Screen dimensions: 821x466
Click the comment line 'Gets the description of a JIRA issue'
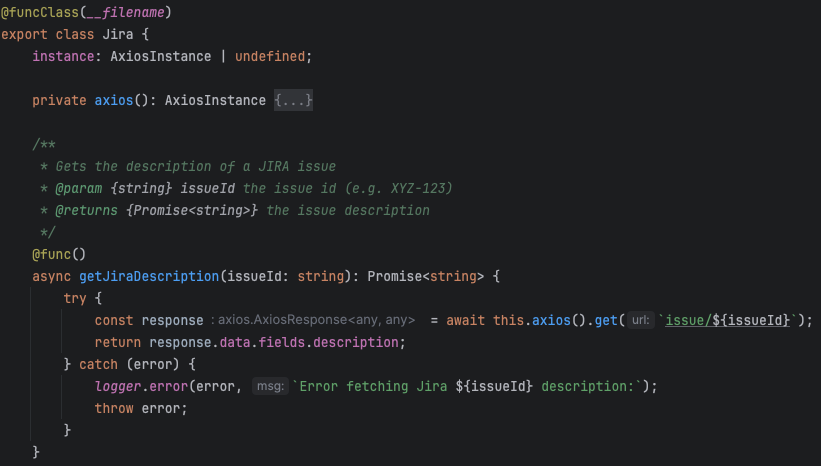(x=196, y=167)
